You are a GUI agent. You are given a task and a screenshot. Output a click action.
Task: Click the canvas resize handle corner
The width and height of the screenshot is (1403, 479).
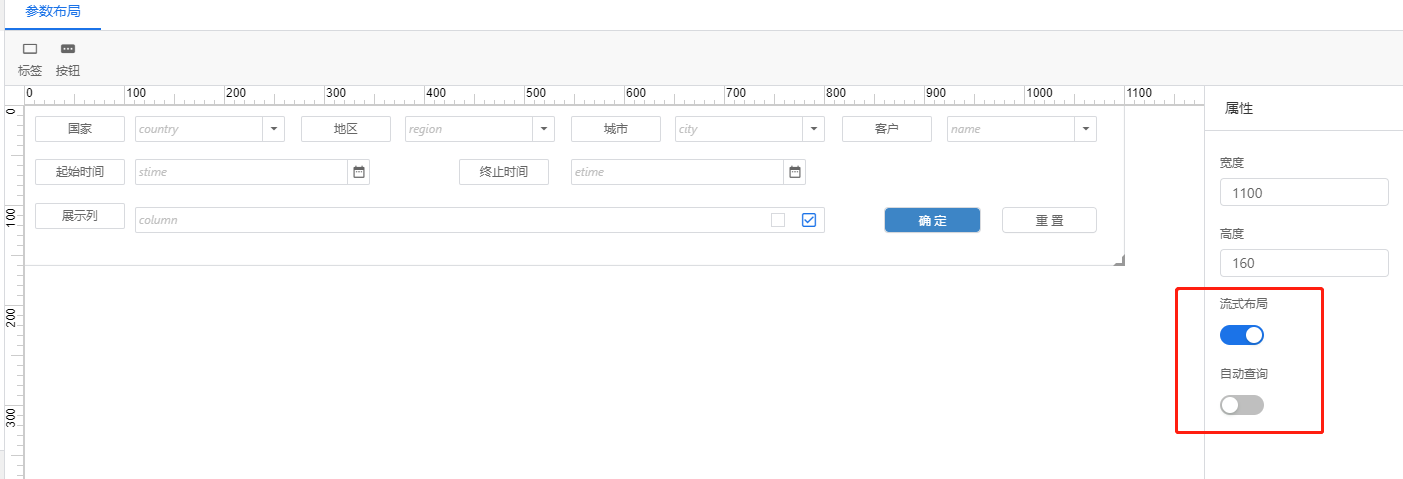(1119, 260)
